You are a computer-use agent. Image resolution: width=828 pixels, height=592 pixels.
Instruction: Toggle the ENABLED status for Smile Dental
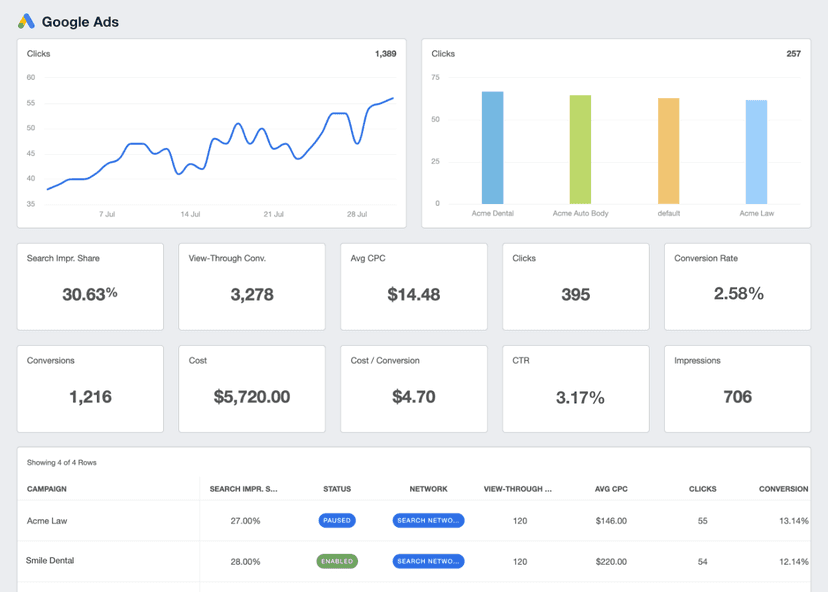pos(337,561)
